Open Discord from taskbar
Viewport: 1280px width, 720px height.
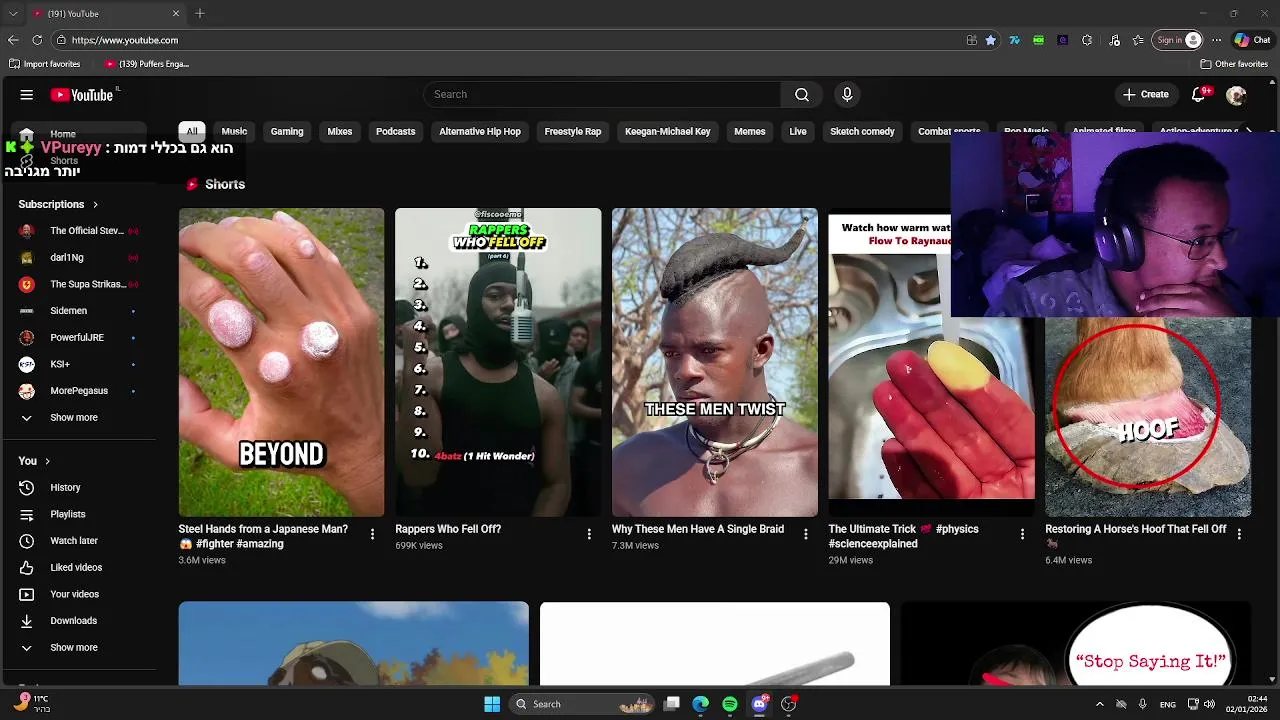coord(760,704)
